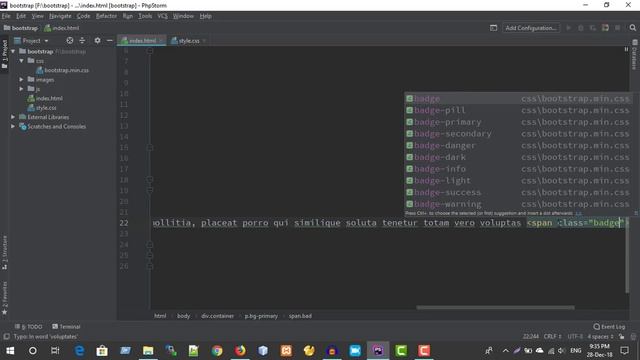Screen dimensions: 640x360
Task: Click the read-only lock icon in status bar
Action: point(621,337)
